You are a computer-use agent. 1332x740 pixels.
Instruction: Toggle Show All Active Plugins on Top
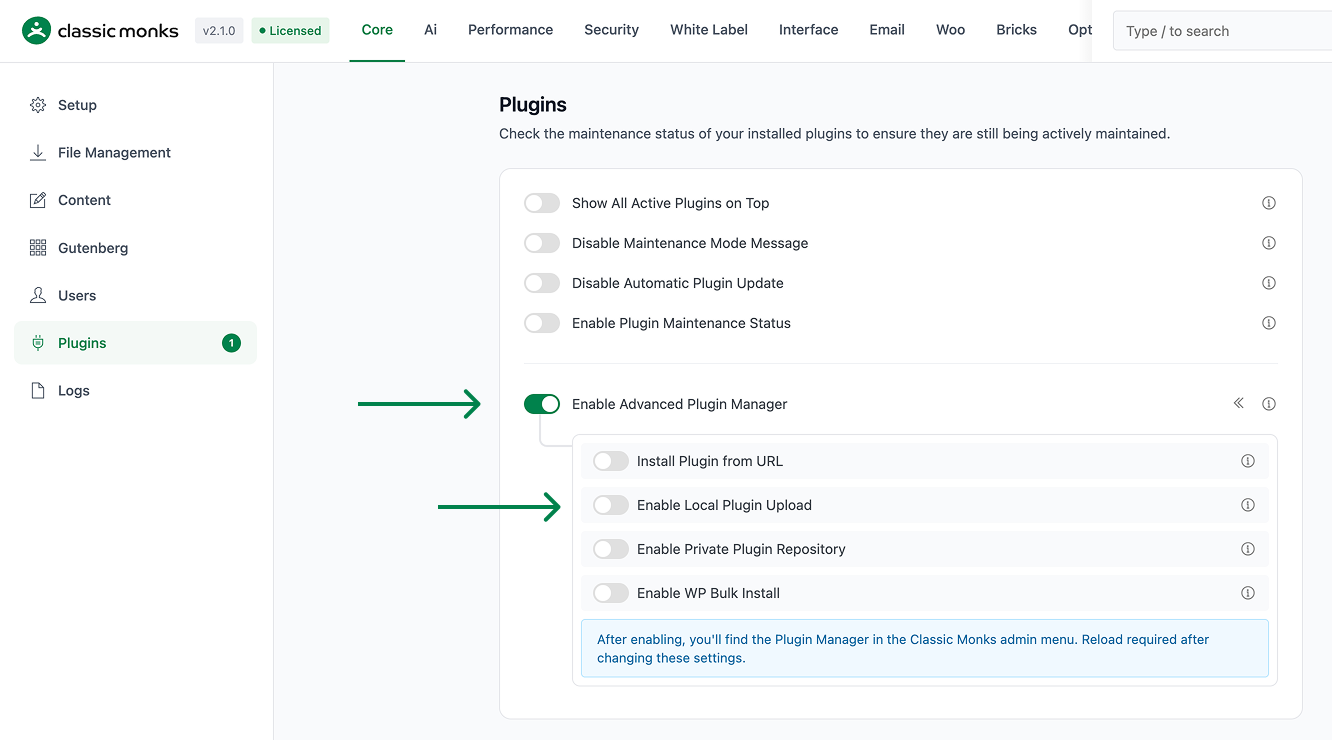(x=542, y=203)
